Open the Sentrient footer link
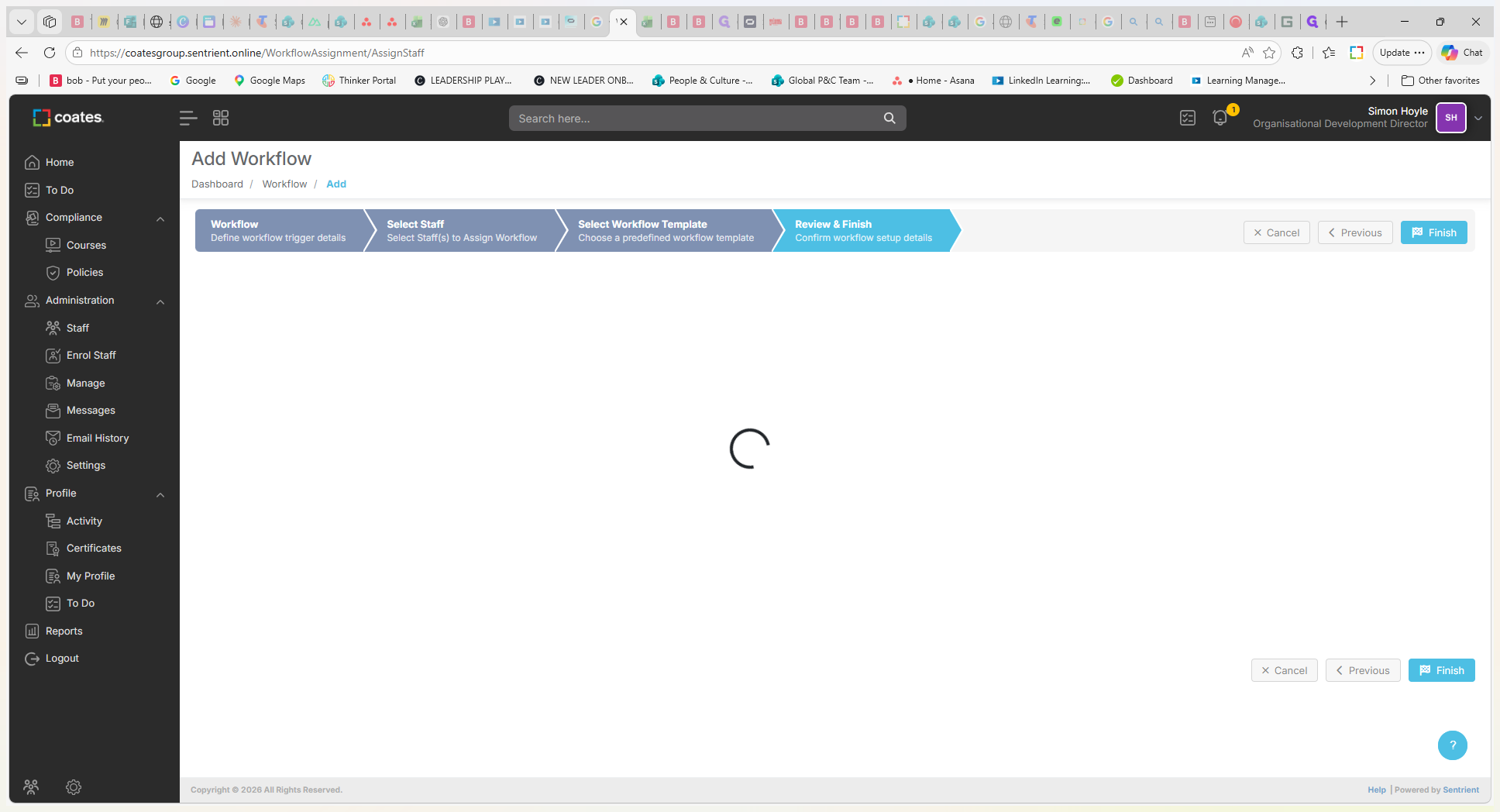The width and height of the screenshot is (1500, 812). point(1460,790)
